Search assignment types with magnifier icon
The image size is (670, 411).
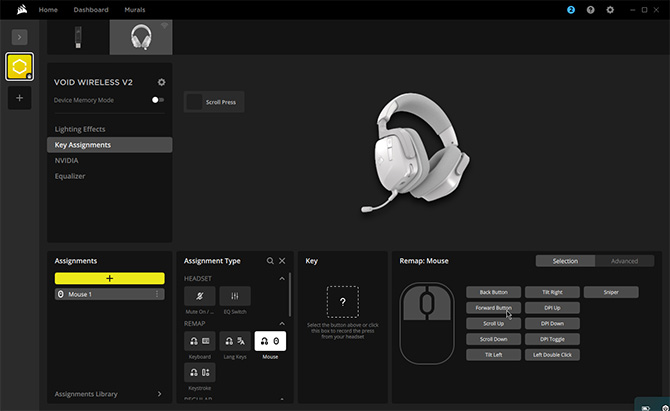click(x=270, y=261)
